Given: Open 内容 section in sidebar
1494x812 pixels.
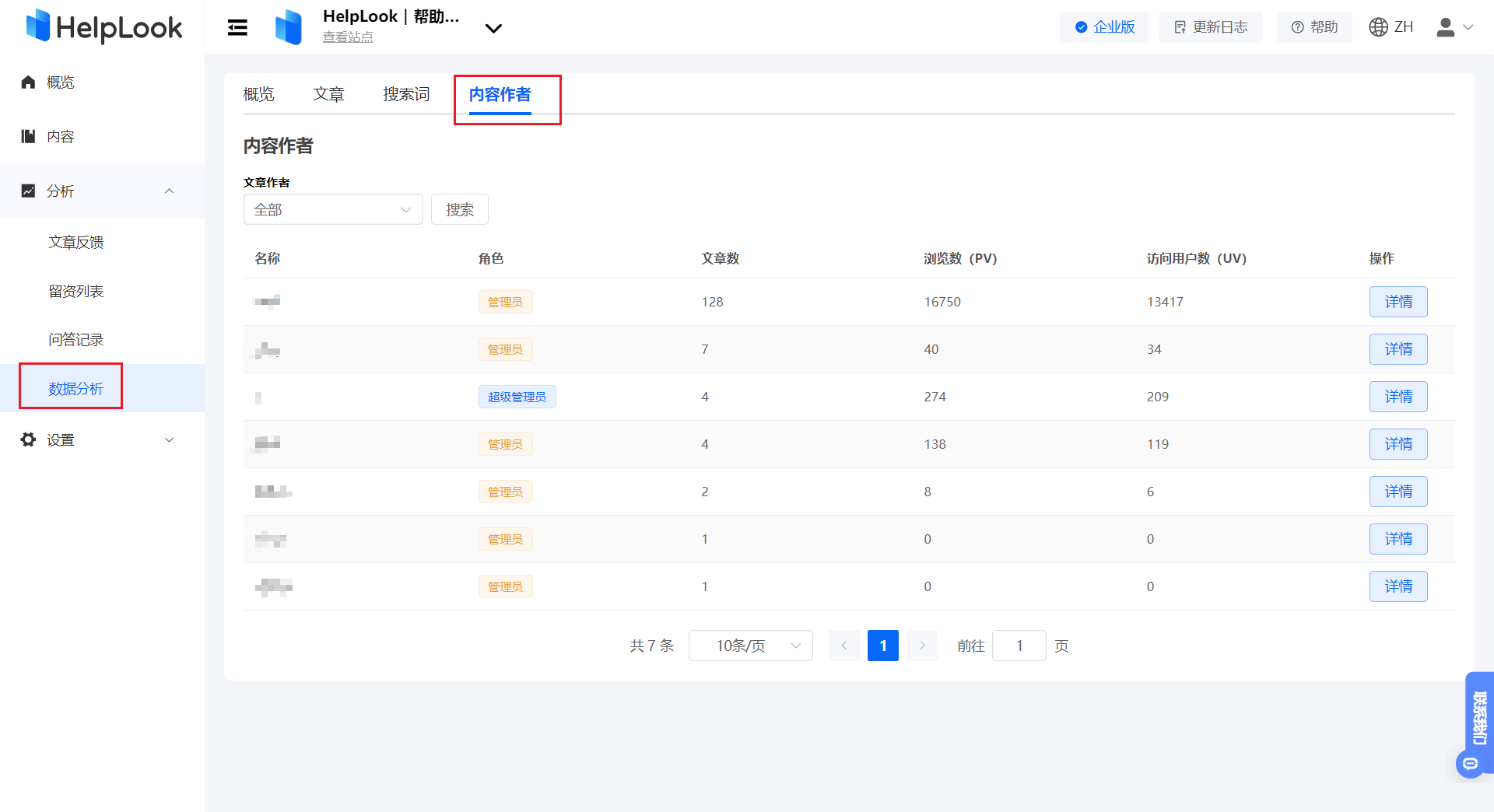Looking at the screenshot, I should coord(61,137).
